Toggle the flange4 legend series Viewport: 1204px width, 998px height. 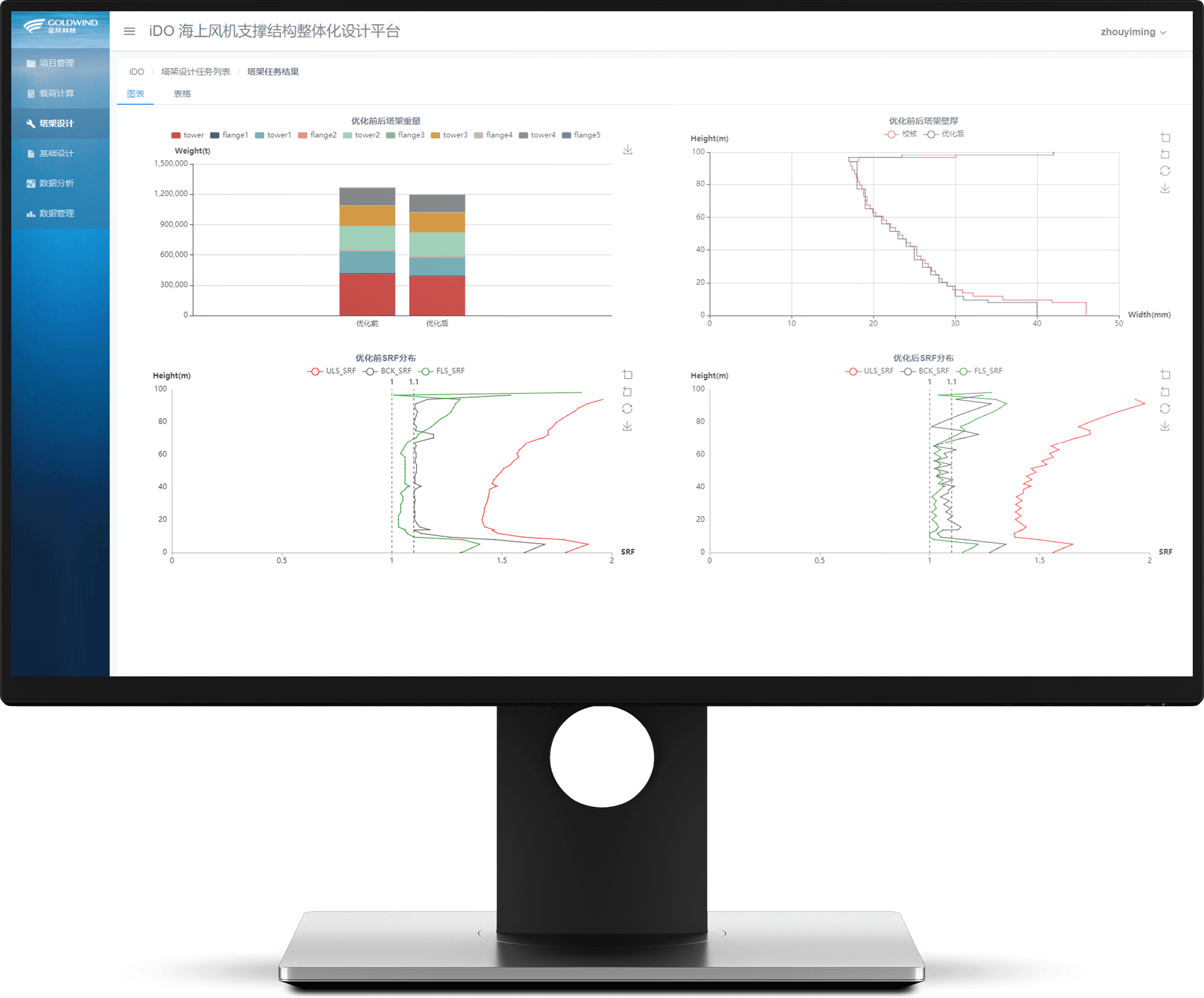(493, 135)
